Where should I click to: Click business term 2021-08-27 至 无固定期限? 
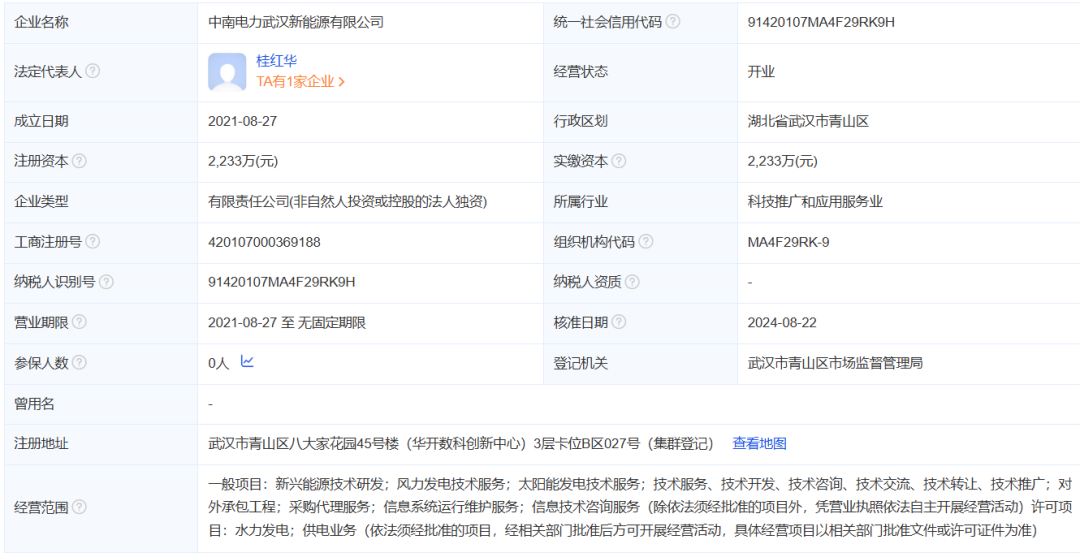click(287, 322)
